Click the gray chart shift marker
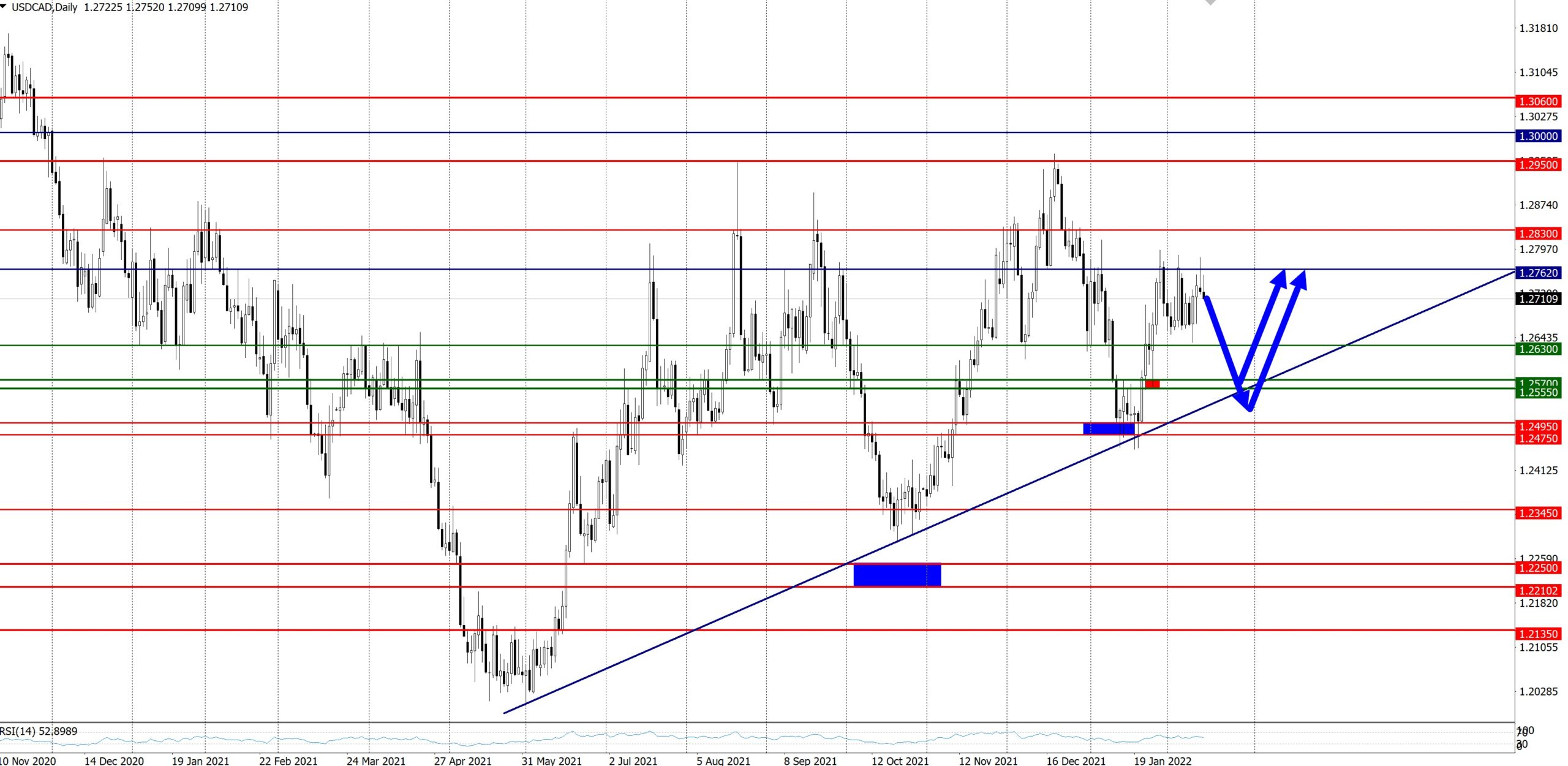This screenshot has width=1568, height=766. [x=1210, y=2]
